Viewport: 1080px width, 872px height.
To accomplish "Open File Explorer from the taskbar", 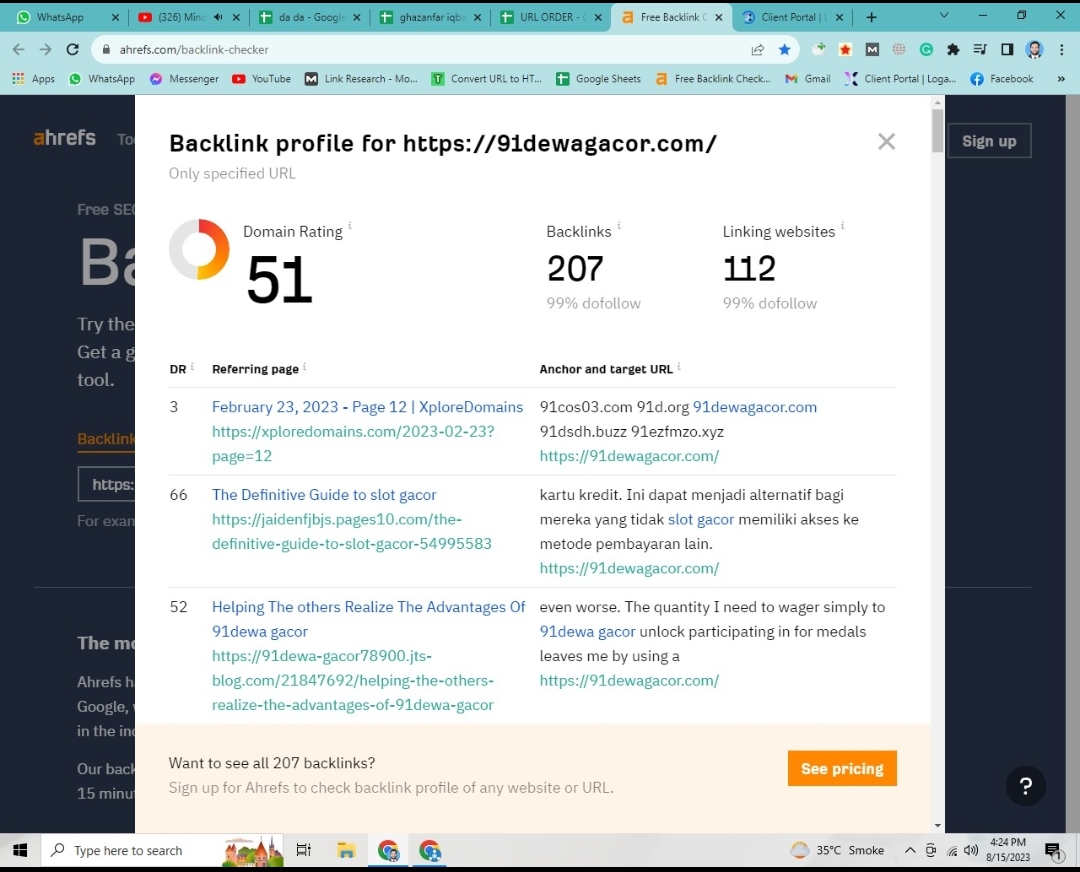I will pos(346,850).
